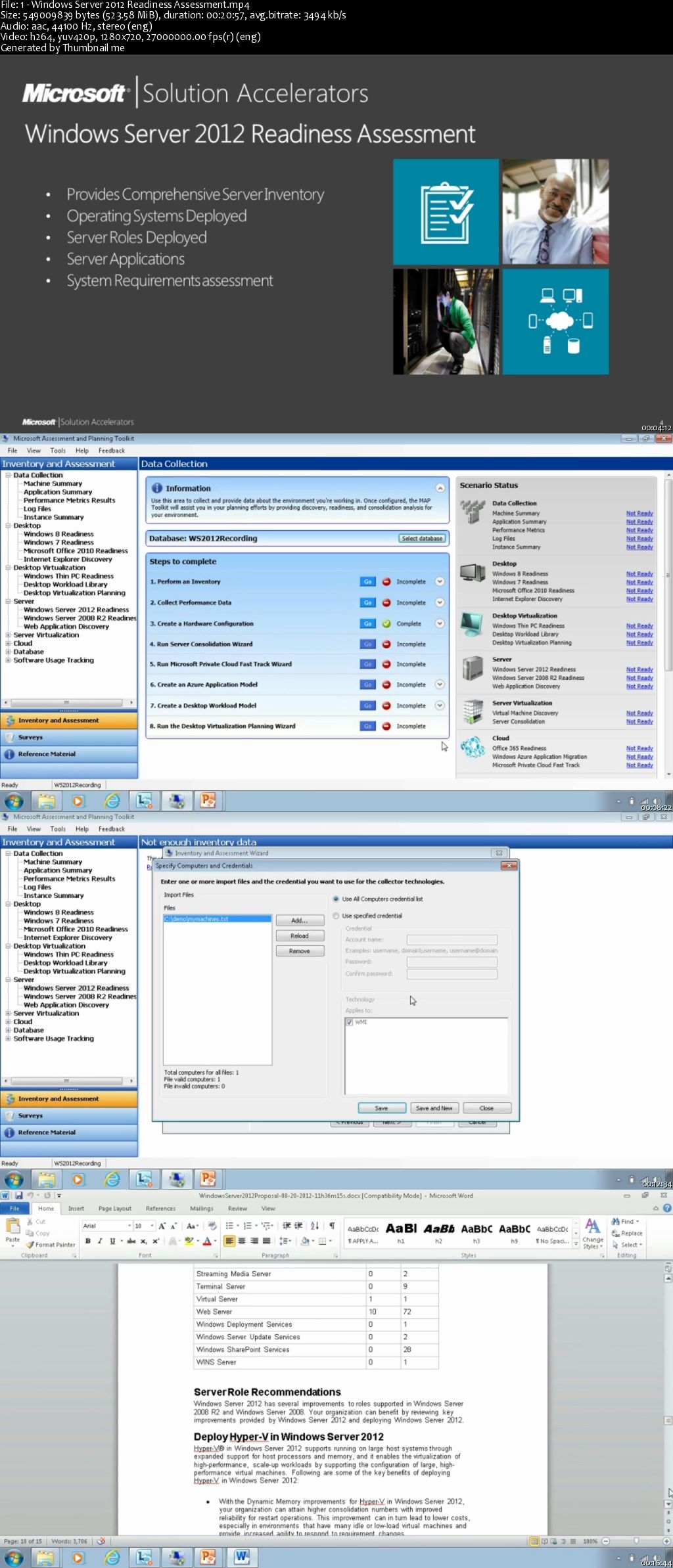Open Word Help via the question mark icon
This screenshot has width=673, height=1568.
coord(667,1208)
